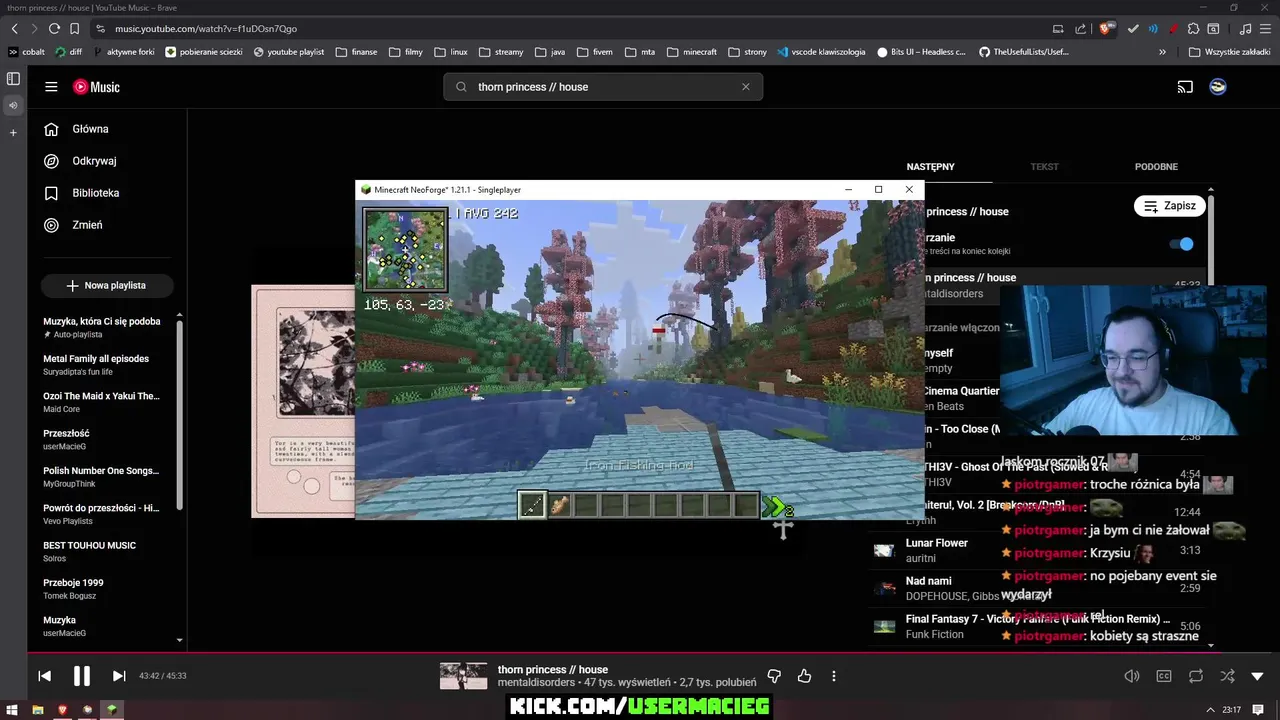The image size is (1280, 720).
Task: Open the Wszystkie zakładki bookmarks folder
Action: pos(1229,52)
